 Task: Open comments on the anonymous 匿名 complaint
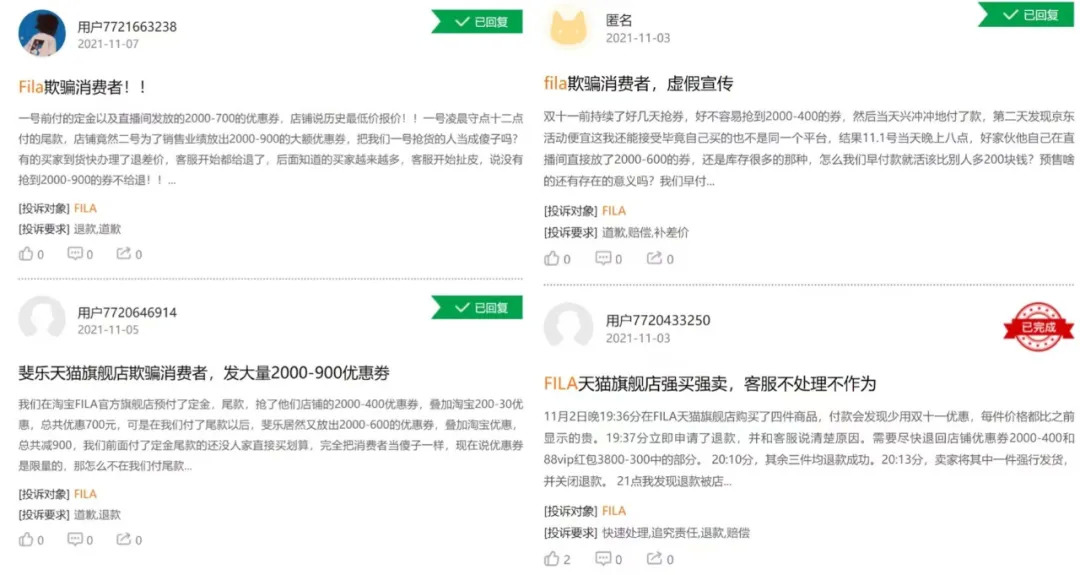click(x=603, y=259)
